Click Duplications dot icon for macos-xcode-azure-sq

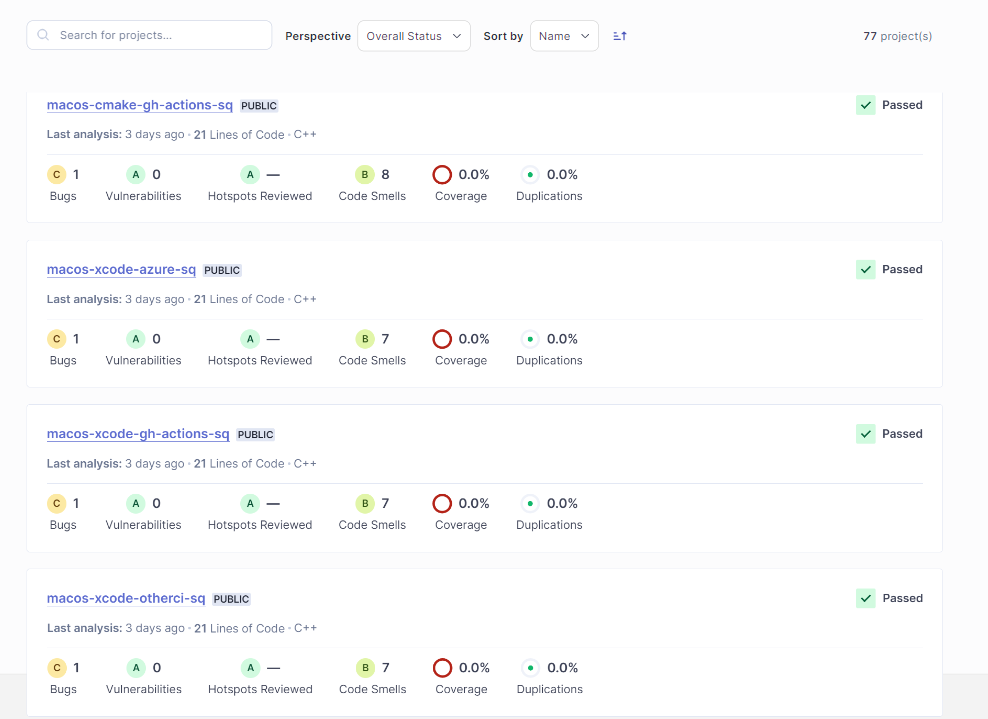[x=531, y=339]
